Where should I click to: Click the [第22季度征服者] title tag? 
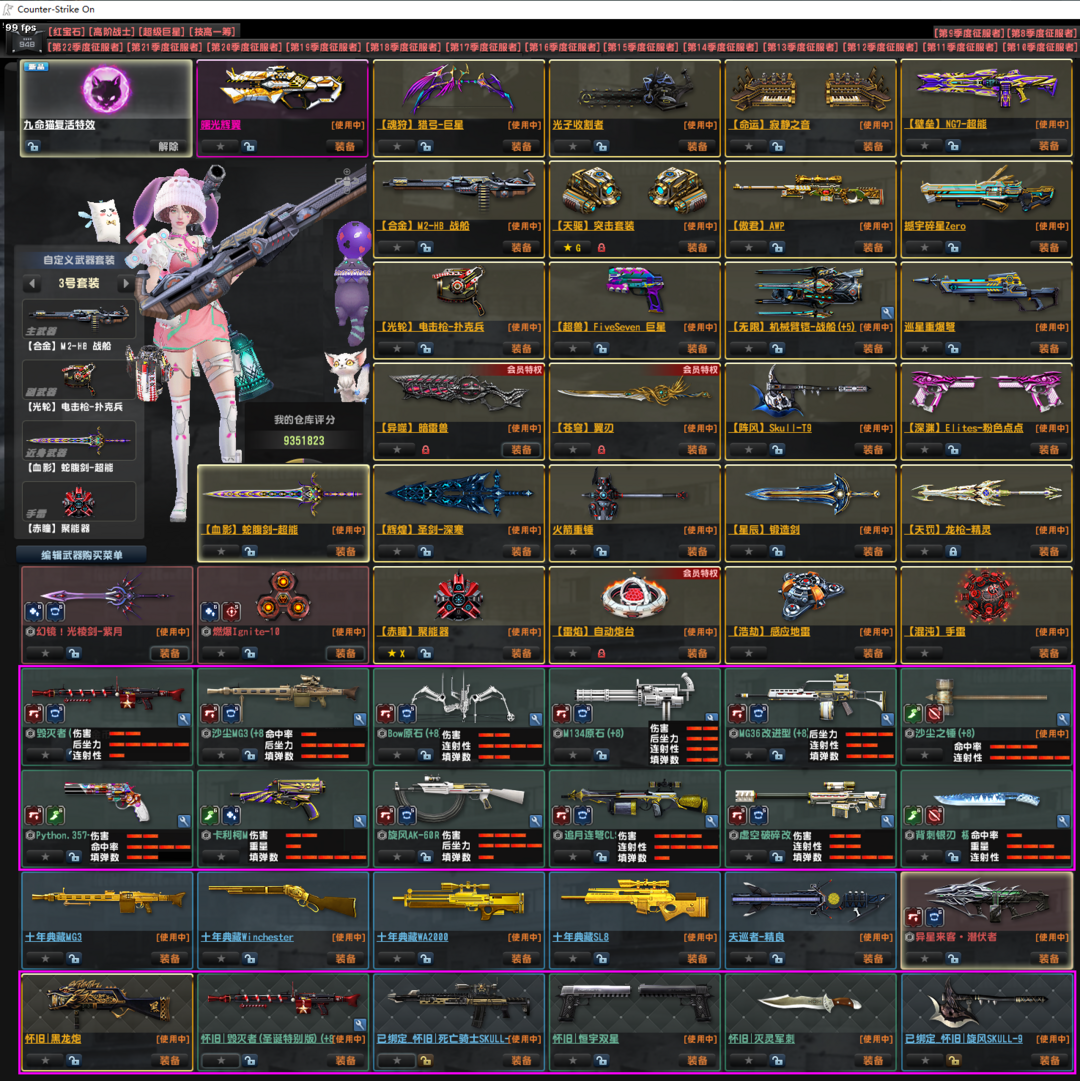(85, 47)
